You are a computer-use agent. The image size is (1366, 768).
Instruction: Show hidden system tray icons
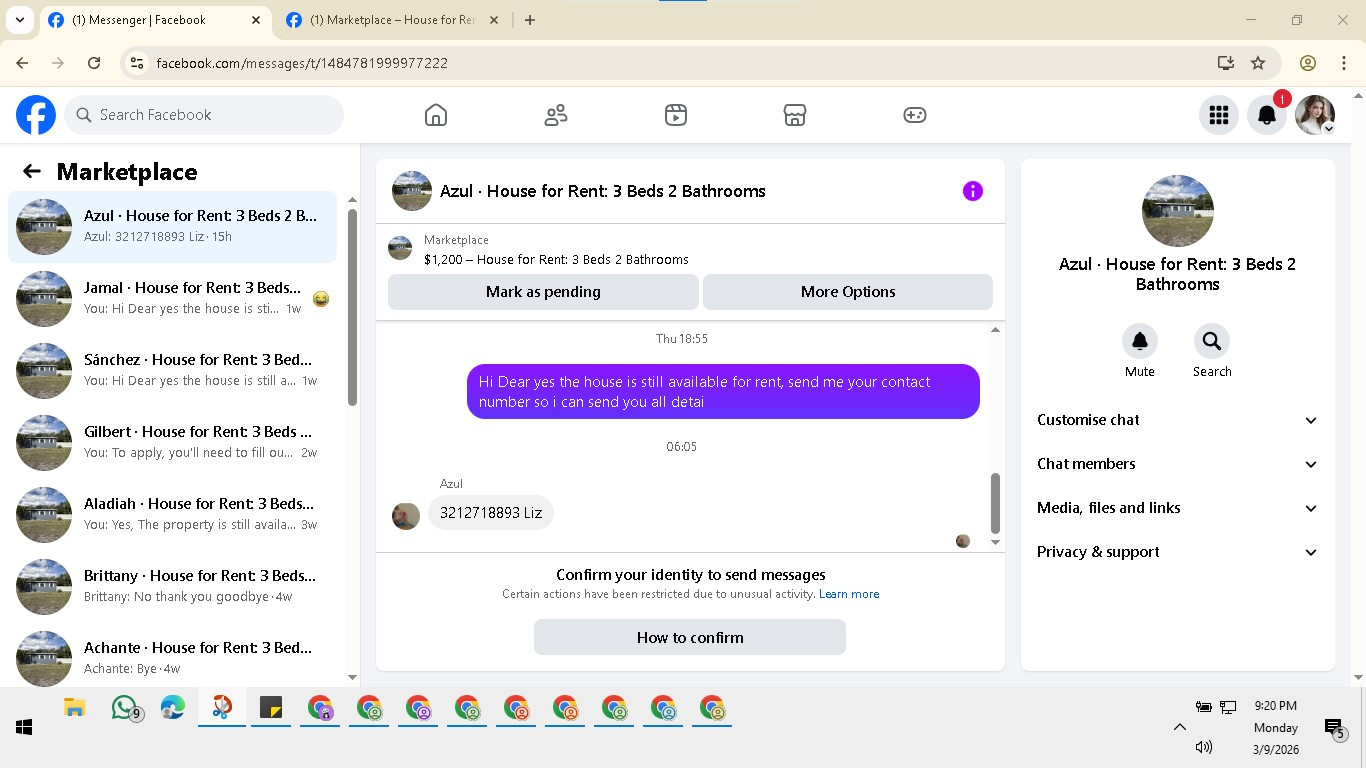[x=1179, y=727]
